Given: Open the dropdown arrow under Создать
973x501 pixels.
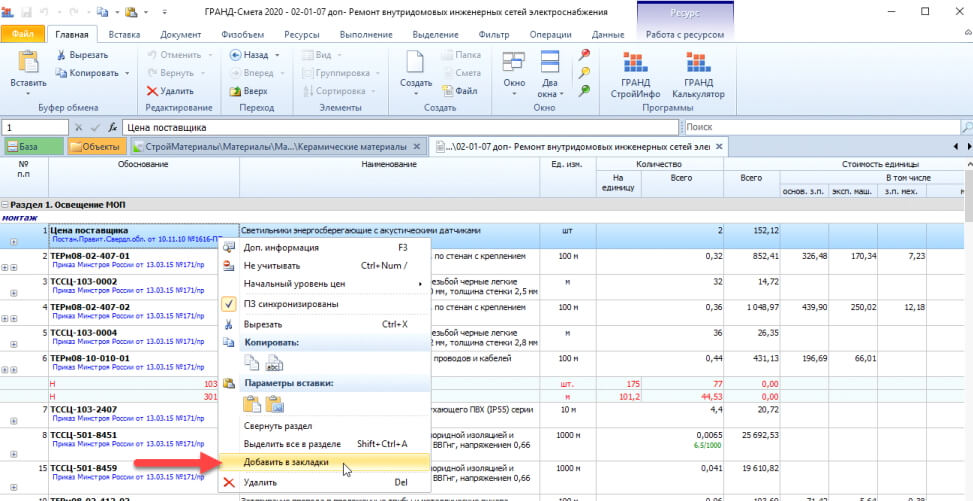Looking at the screenshot, I should tap(415, 94).
